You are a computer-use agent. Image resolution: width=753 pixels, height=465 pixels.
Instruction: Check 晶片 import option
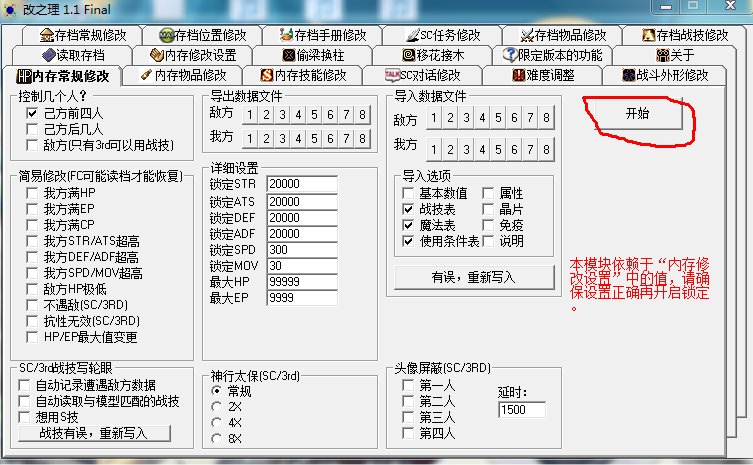488,209
